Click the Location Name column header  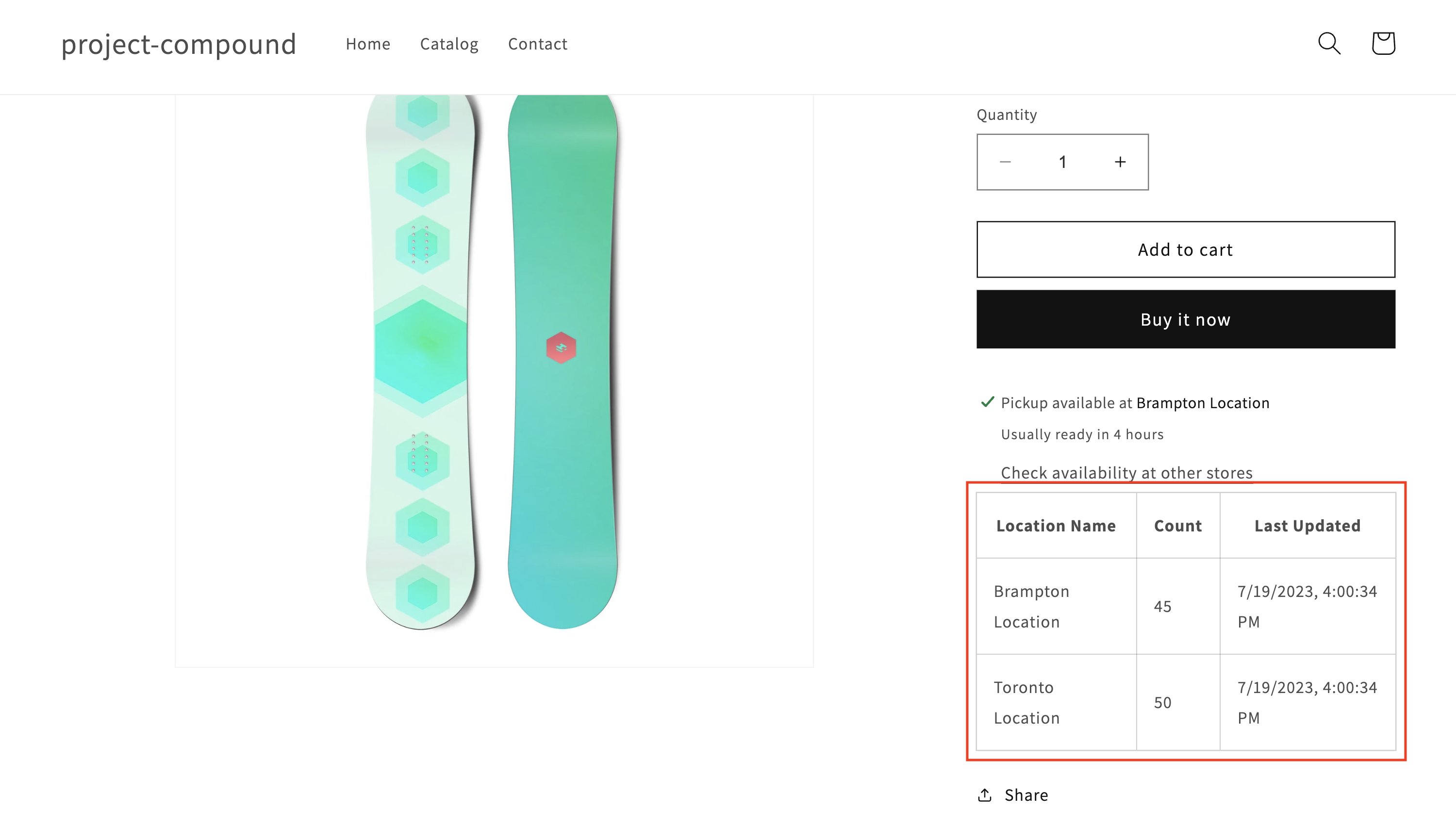pos(1055,525)
